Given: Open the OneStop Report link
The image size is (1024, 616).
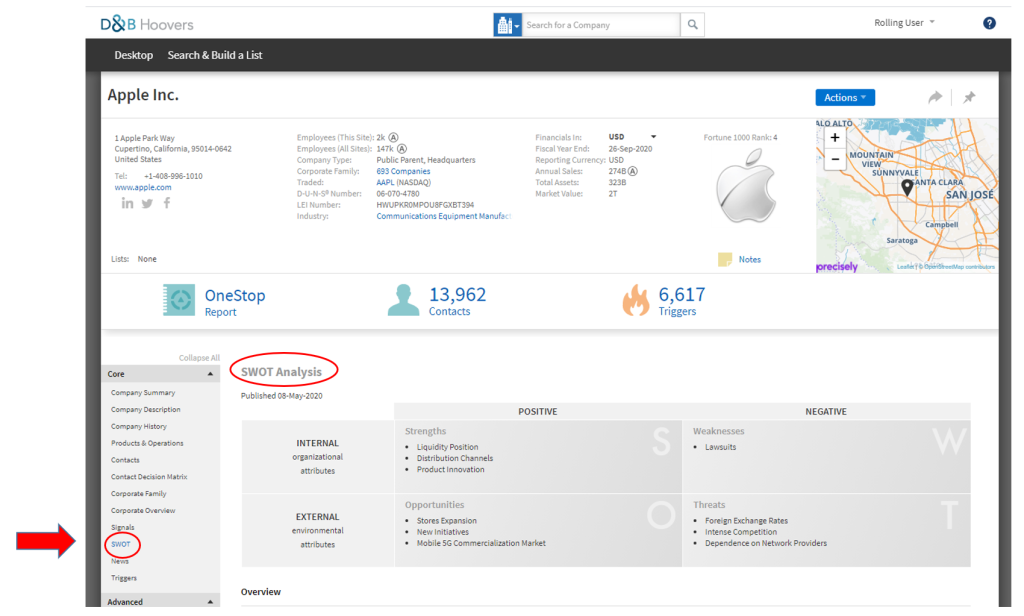Looking at the screenshot, I should tap(235, 302).
